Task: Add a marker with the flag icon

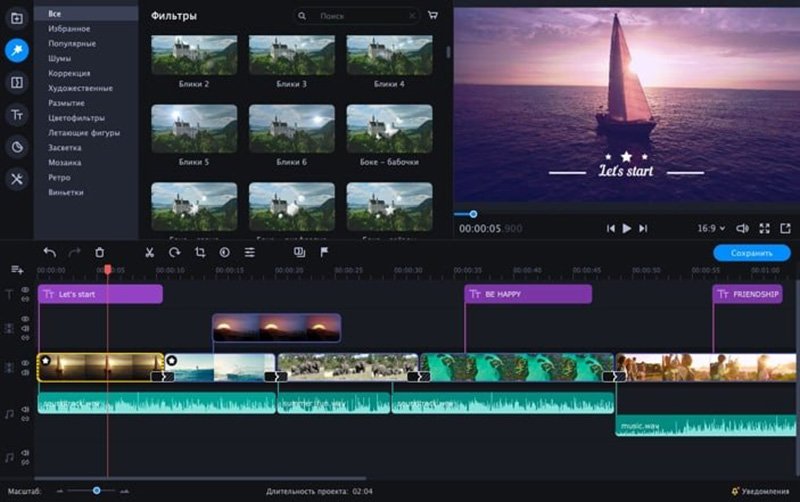Action: coord(324,253)
